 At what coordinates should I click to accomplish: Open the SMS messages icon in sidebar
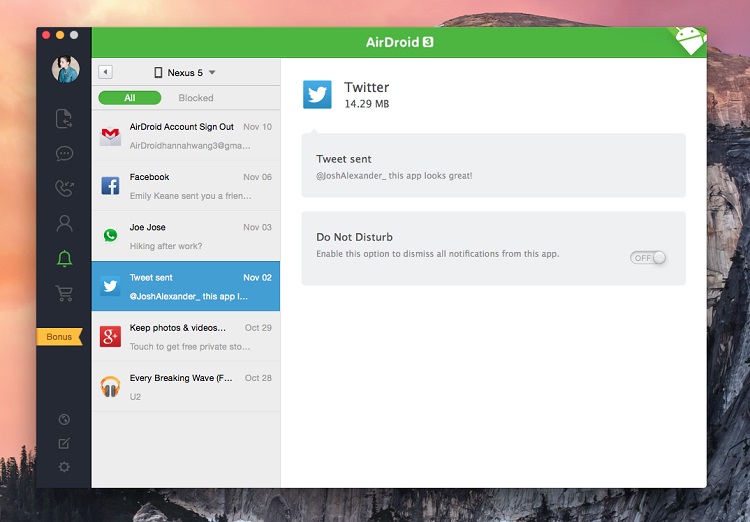[64, 154]
